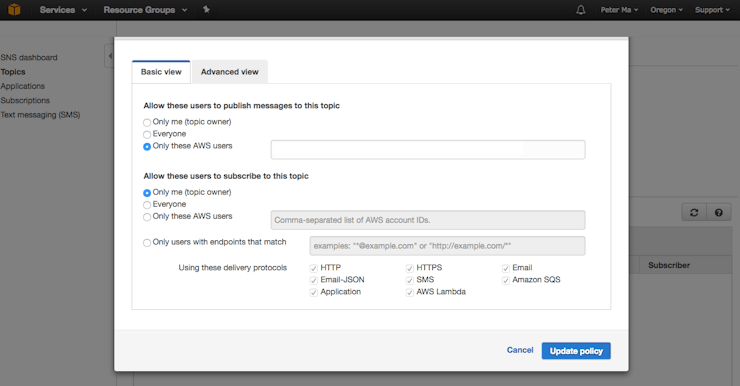Toggle the HTTPS delivery protocol checkbox
Image resolution: width=740 pixels, height=386 pixels.
pos(410,269)
